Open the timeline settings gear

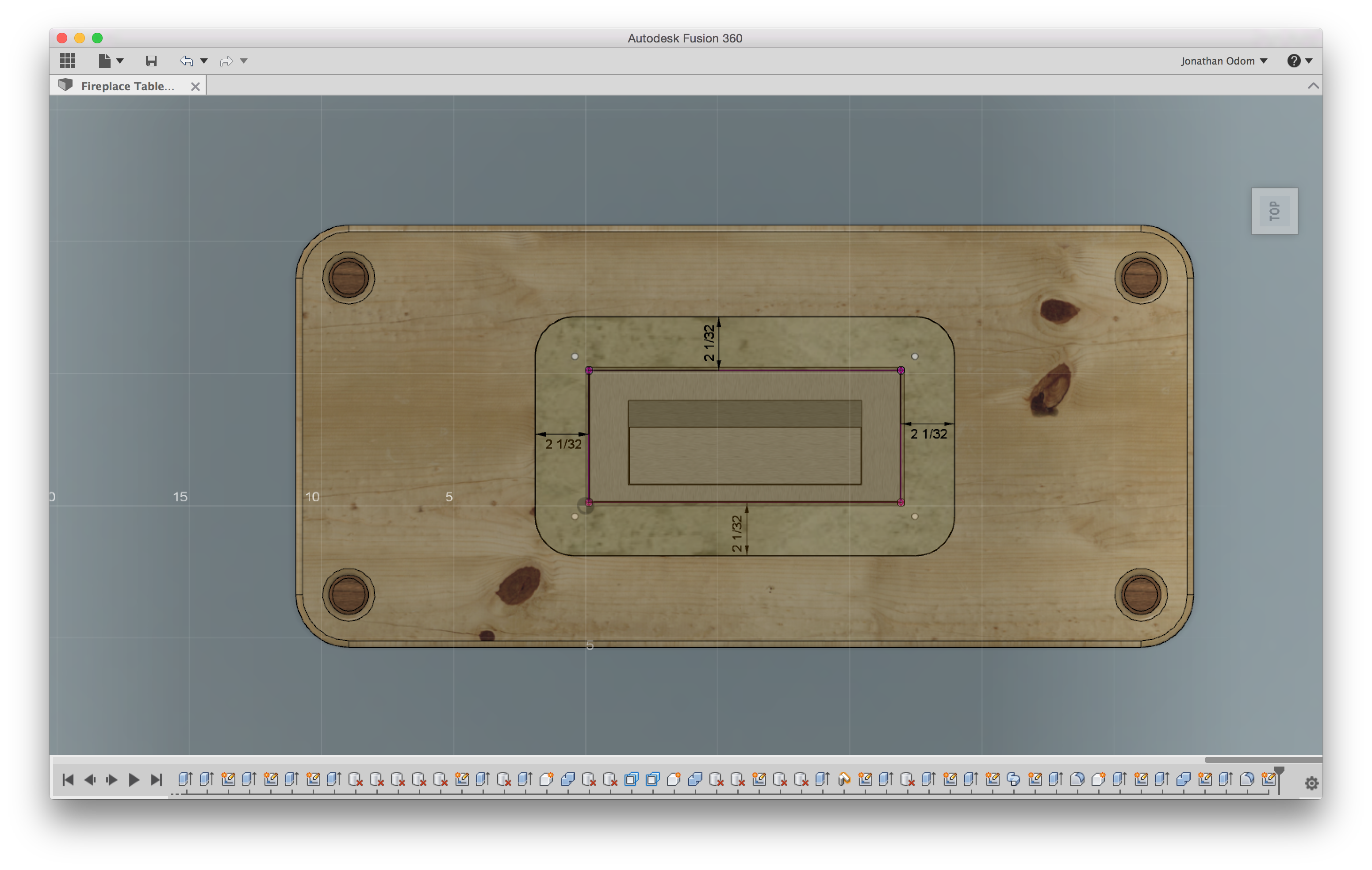coord(1311,783)
